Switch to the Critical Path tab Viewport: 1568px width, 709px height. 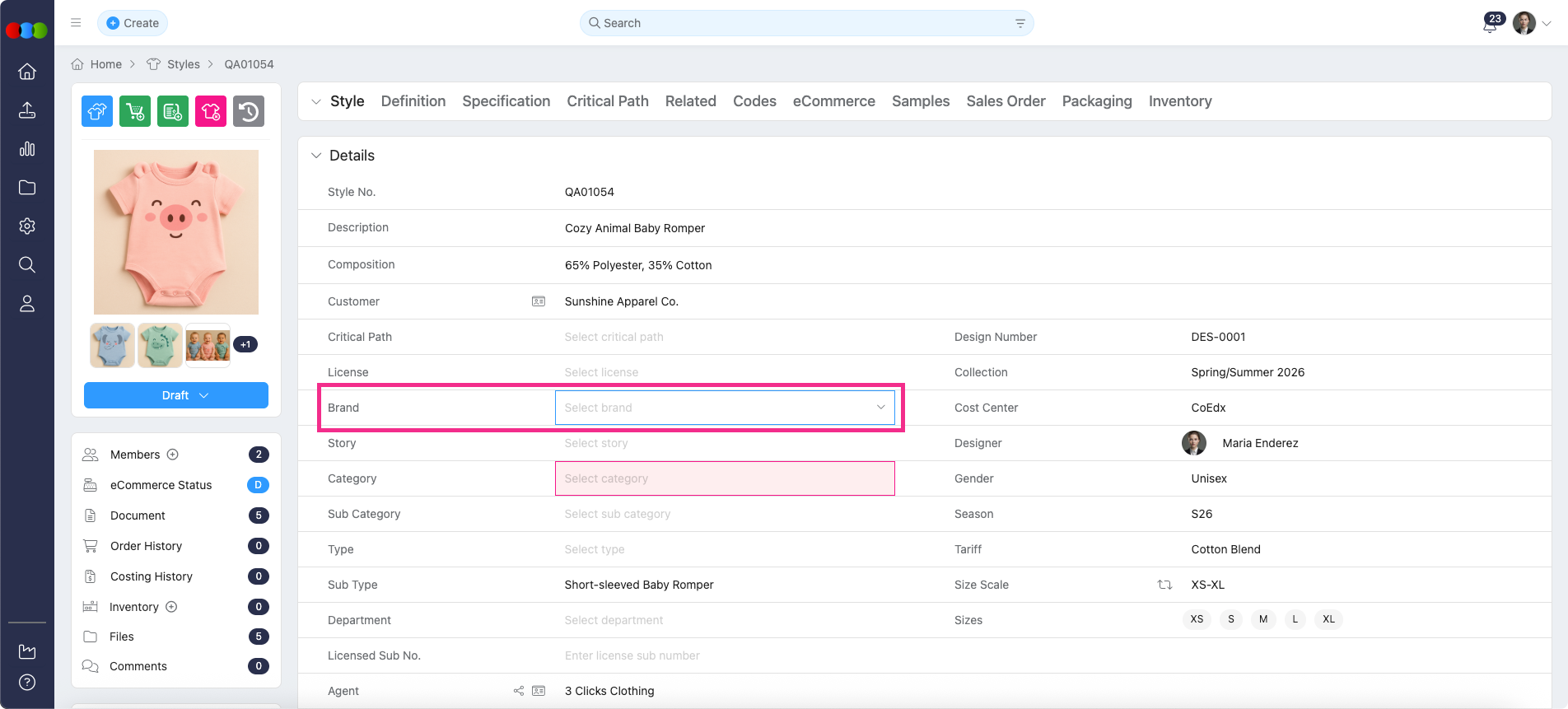(607, 101)
